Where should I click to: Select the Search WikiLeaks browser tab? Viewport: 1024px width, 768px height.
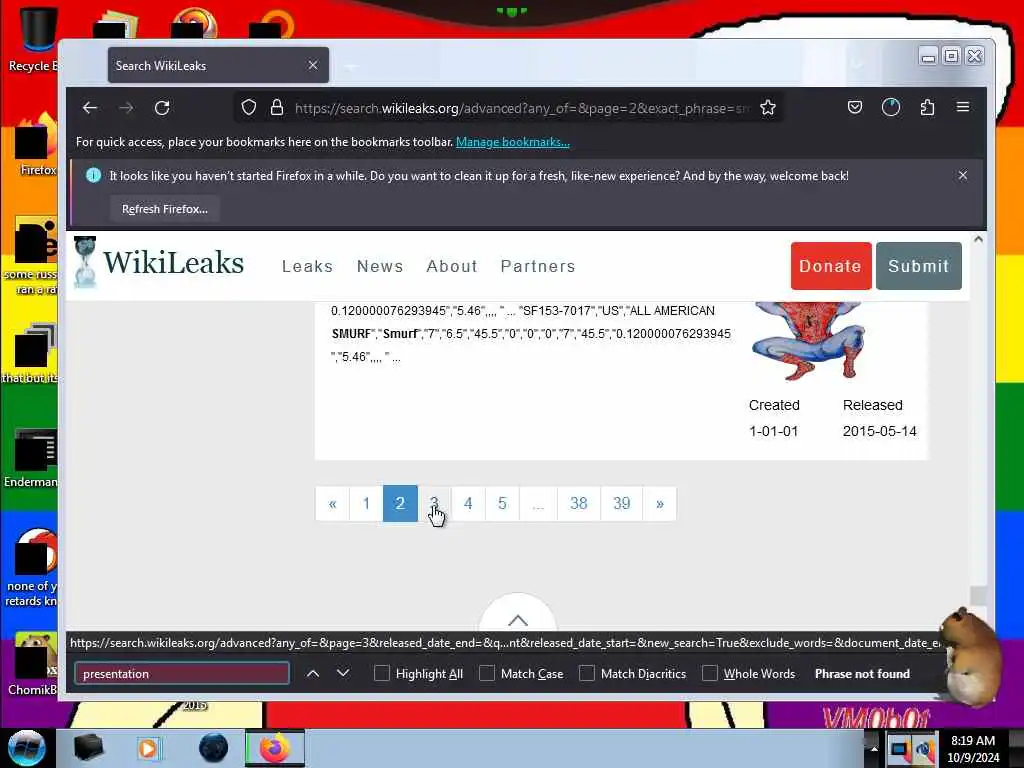pos(218,65)
